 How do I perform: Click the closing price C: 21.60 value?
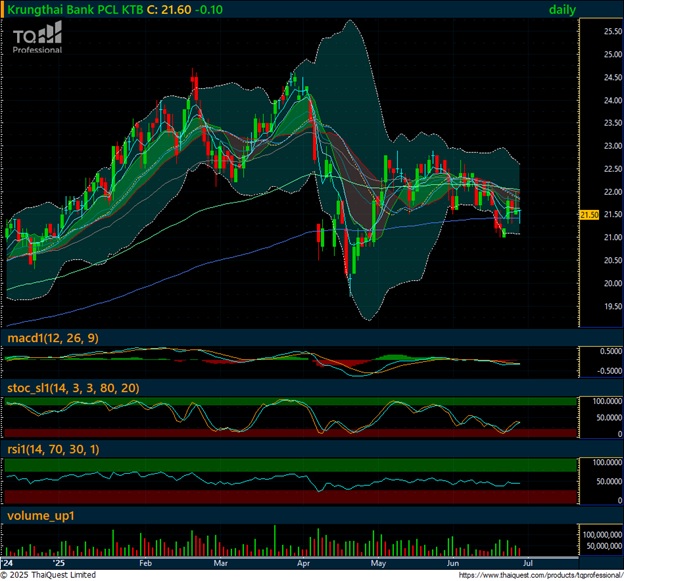point(169,10)
